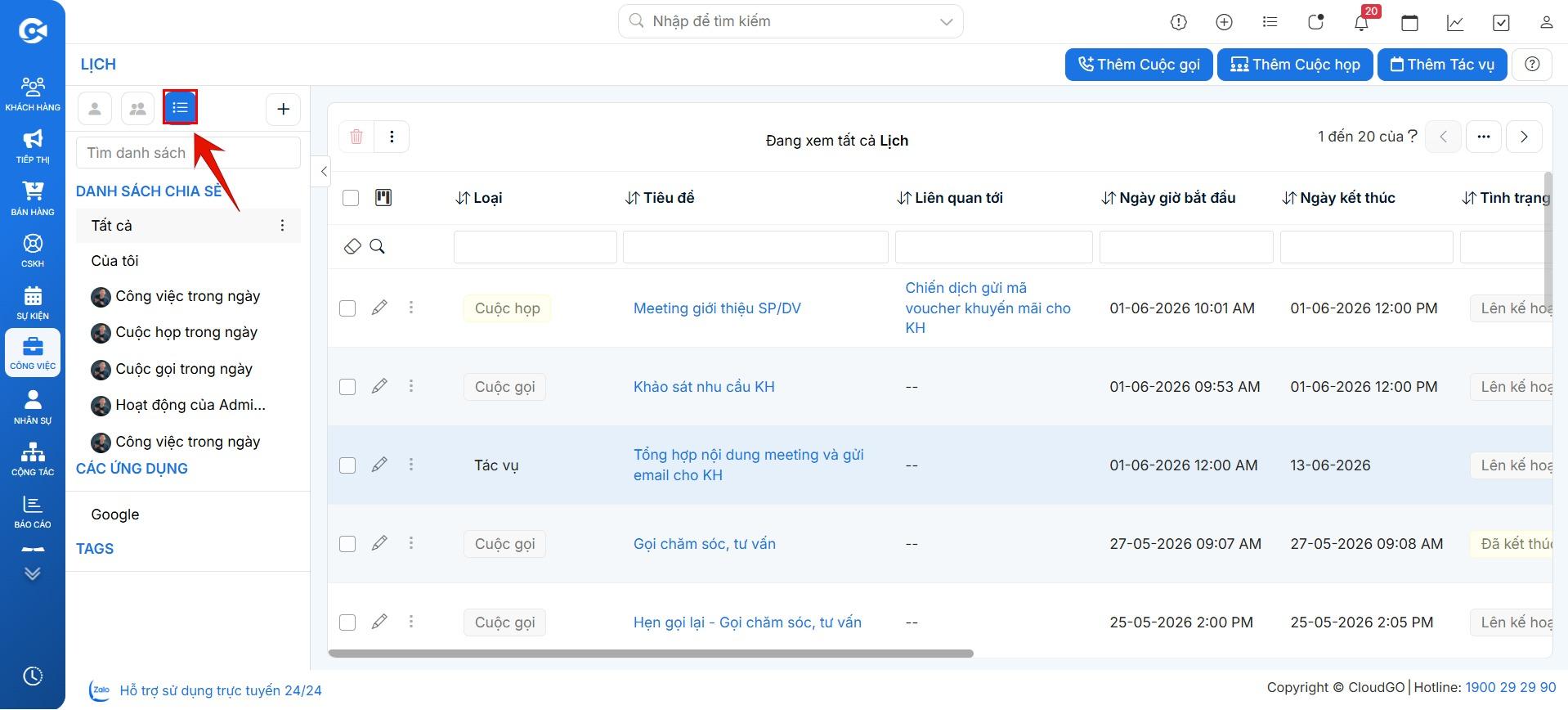Open row menu for Hẹn gọi lại

(x=411, y=622)
